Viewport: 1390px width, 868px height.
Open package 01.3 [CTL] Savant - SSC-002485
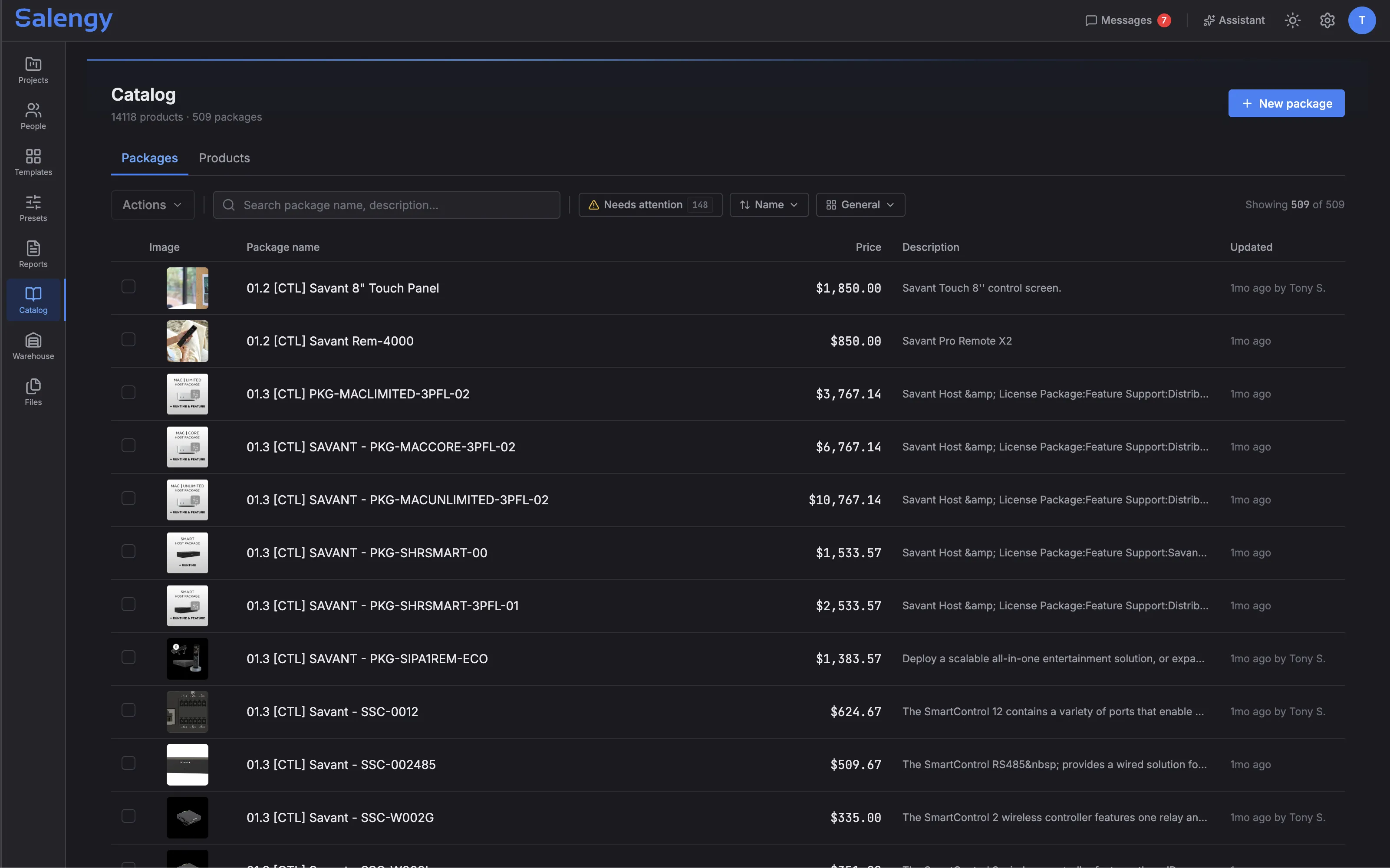click(341, 765)
